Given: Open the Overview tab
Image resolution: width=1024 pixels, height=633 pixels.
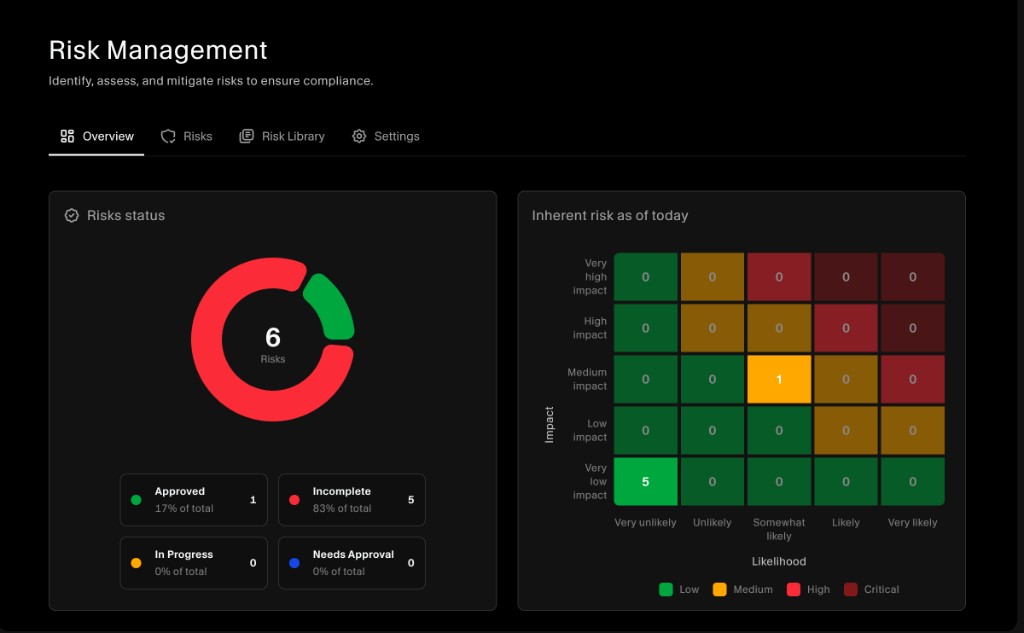Looking at the screenshot, I should pyautogui.click(x=97, y=137).
